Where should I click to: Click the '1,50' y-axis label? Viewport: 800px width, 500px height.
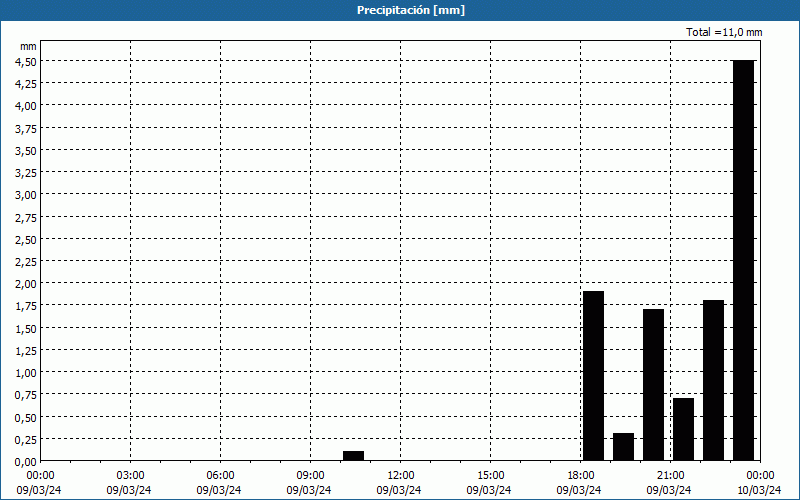coord(26,329)
